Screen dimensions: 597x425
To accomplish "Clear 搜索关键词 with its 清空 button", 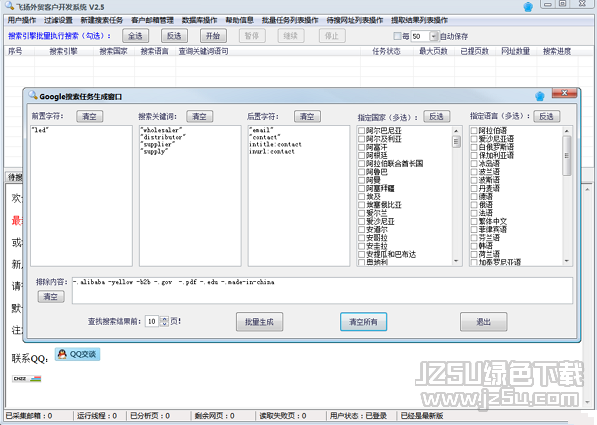I will [x=200, y=117].
